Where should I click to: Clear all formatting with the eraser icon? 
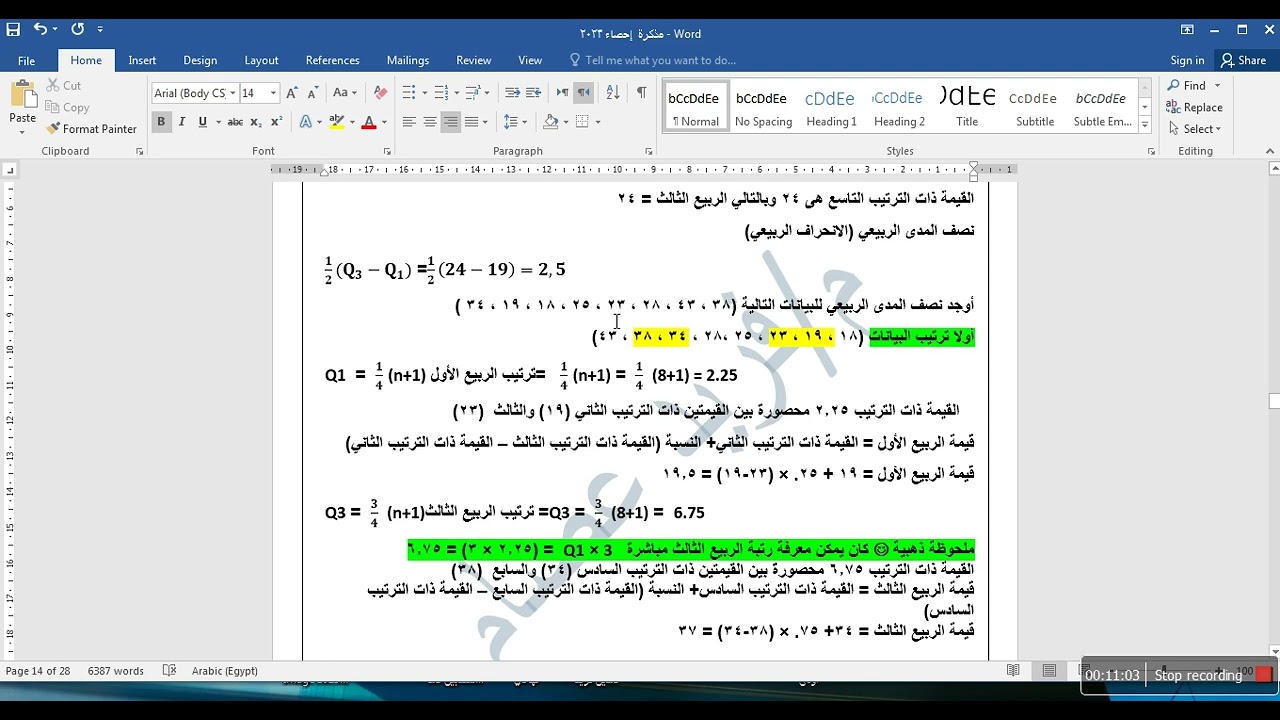[380, 93]
